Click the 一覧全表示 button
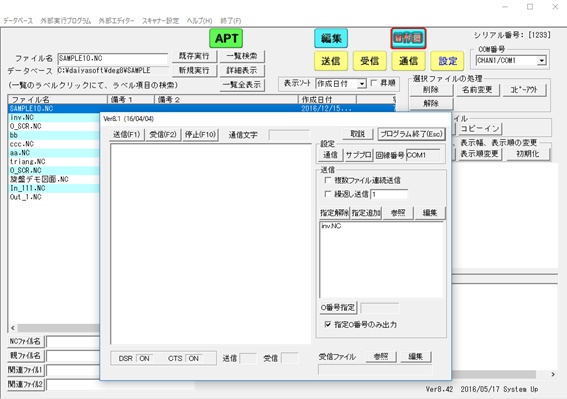 [242, 85]
